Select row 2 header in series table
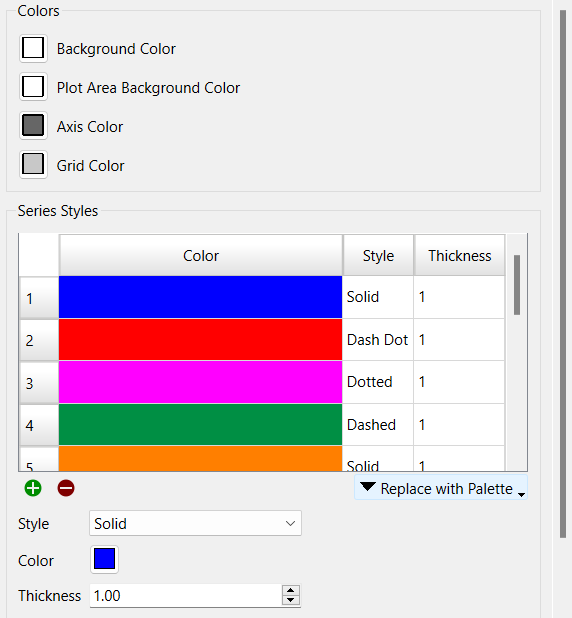Viewport: 572px width, 618px height. pos(39,340)
